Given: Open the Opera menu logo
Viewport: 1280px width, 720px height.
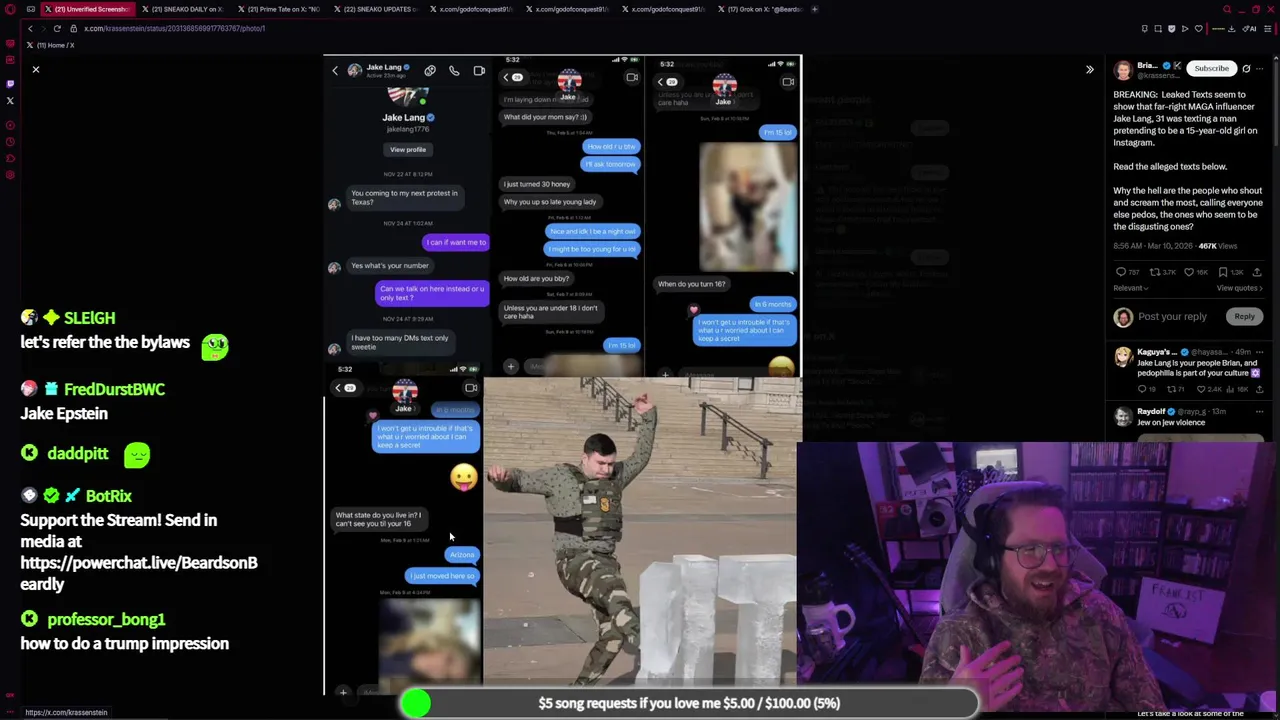Looking at the screenshot, I should 10,10.
